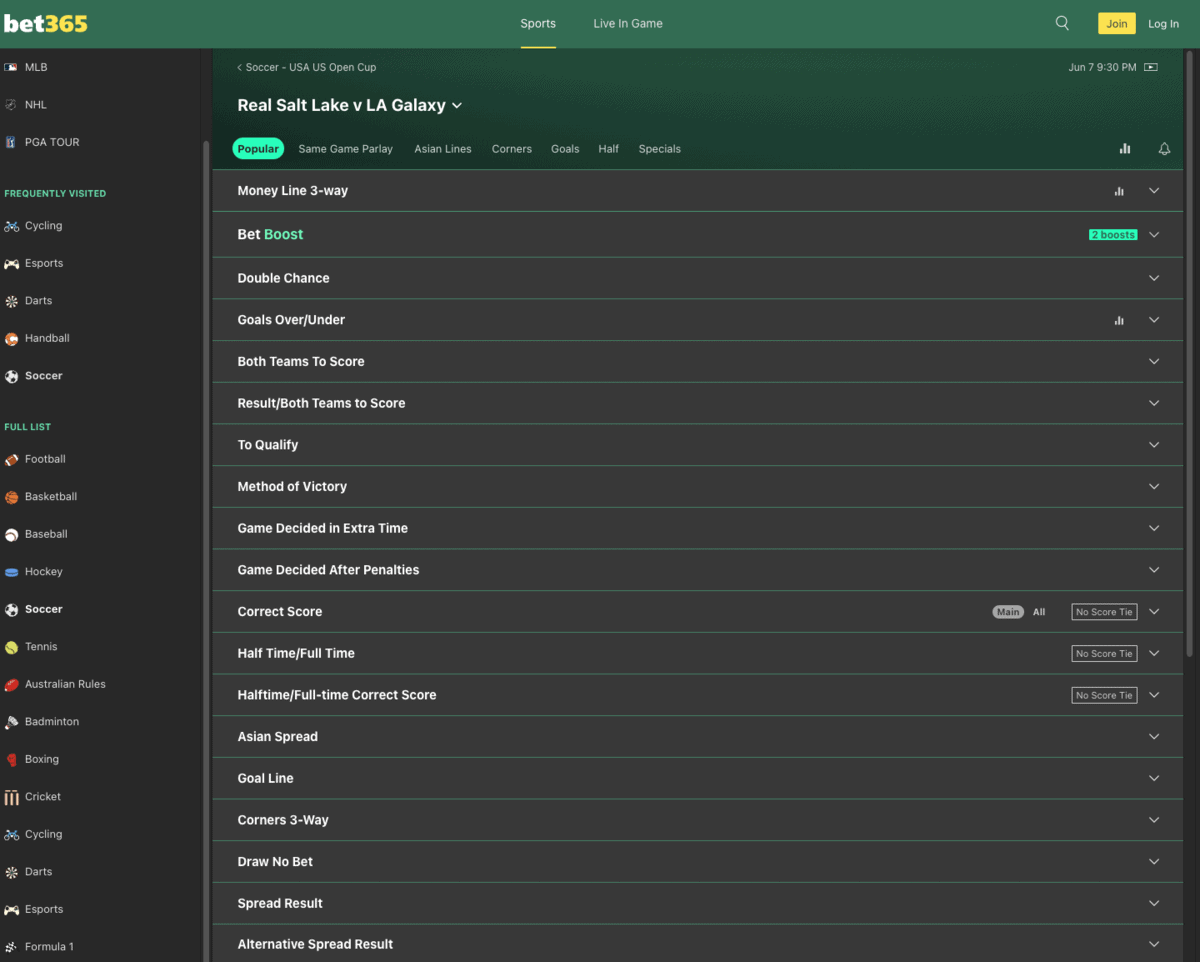Image resolution: width=1200 pixels, height=962 pixels.
Task: Click the live stream icon next to match time
Action: (x=1151, y=67)
